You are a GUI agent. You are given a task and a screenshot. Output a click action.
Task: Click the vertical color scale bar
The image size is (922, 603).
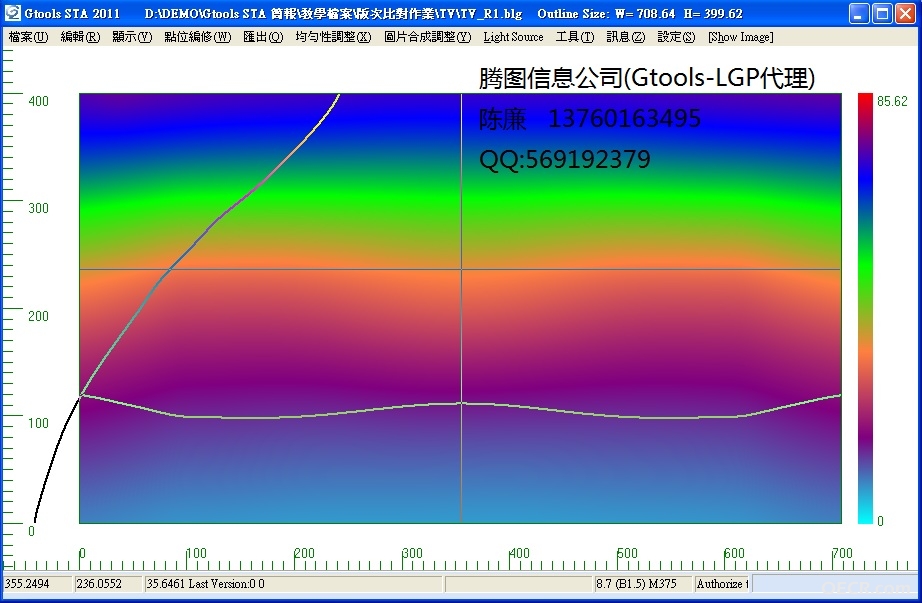pos(865,308)
